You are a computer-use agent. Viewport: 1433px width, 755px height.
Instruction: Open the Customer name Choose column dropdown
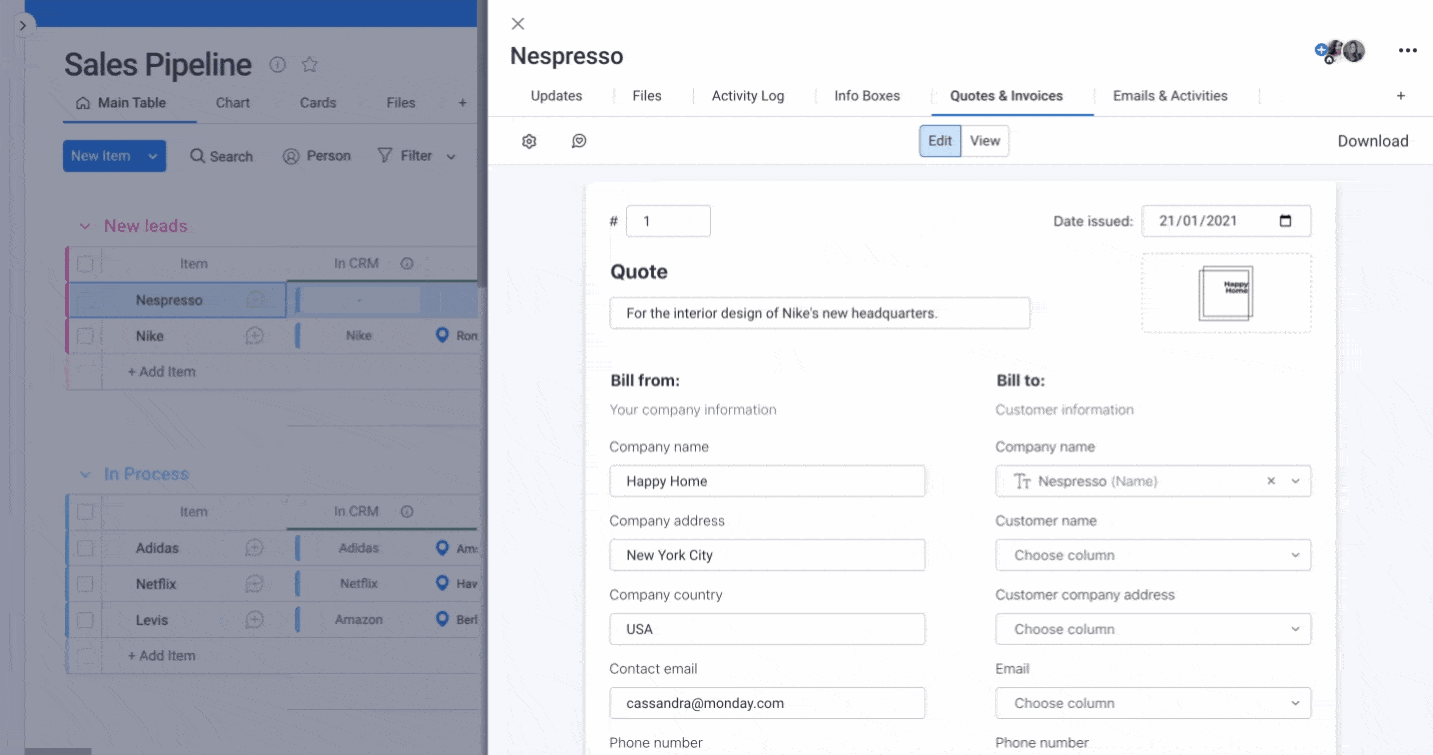[1153, 555]
